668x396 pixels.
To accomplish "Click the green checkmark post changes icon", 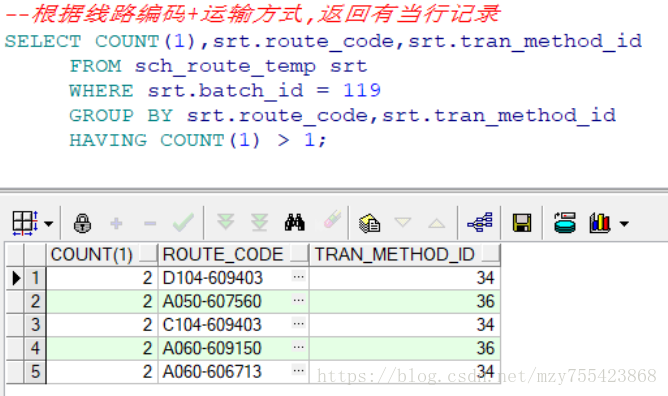I will pos(183,223).
